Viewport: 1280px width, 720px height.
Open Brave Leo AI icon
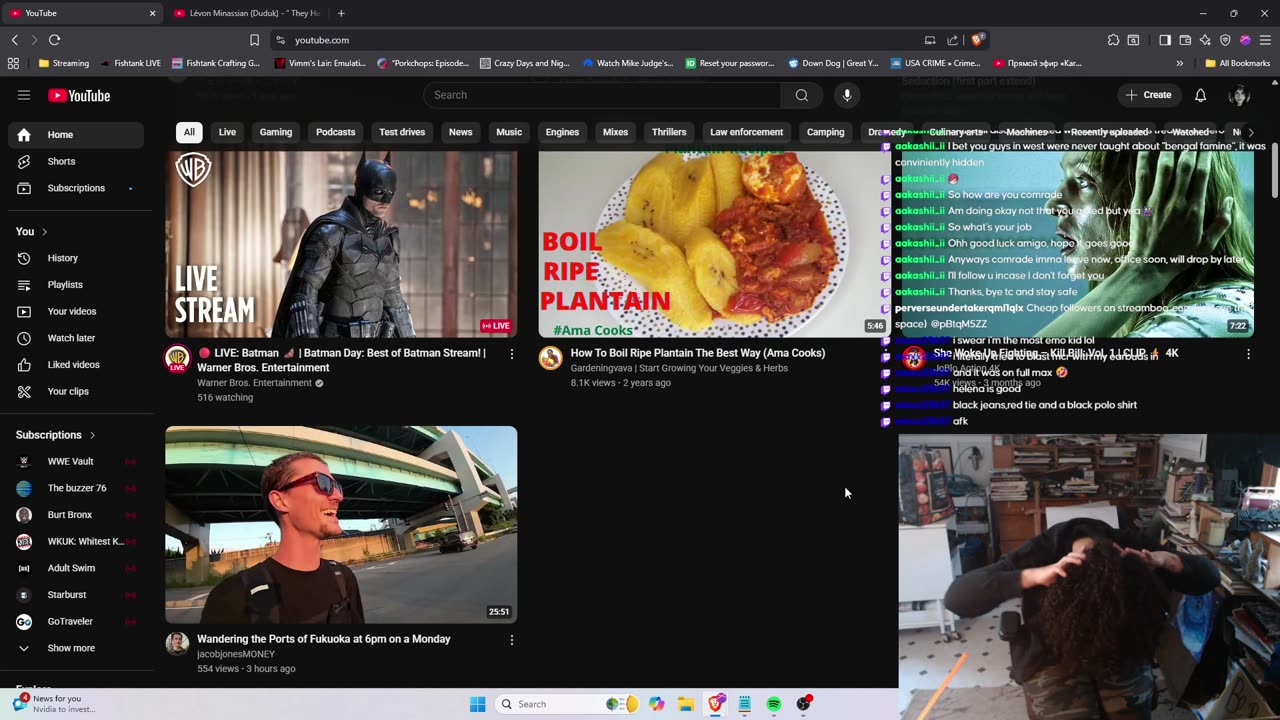pos(1205,40)
